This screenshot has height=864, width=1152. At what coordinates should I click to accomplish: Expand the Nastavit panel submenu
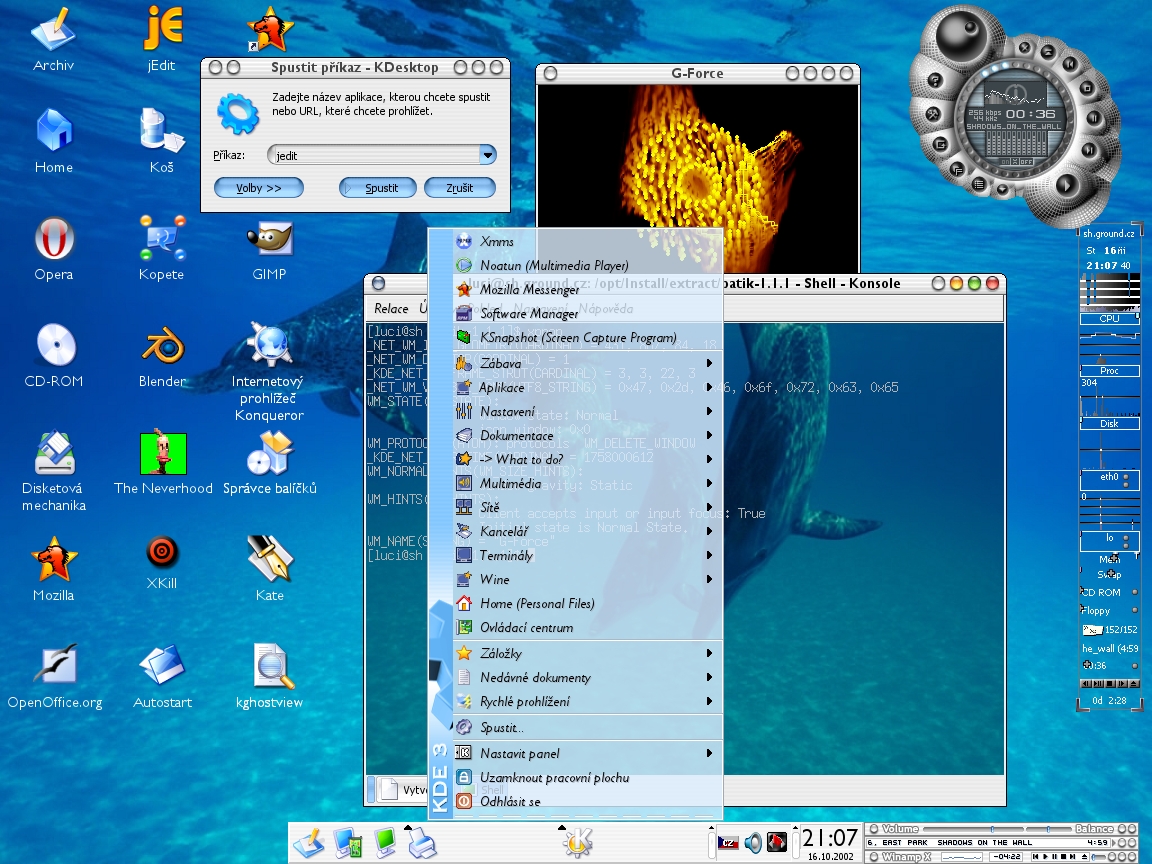click(588, 753)
